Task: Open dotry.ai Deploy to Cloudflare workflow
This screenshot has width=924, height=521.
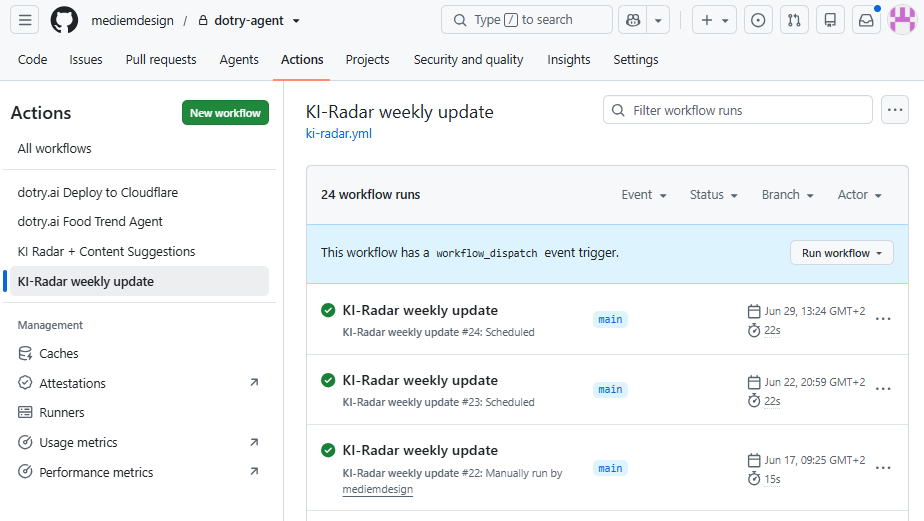Action: [x=140, y=193]
